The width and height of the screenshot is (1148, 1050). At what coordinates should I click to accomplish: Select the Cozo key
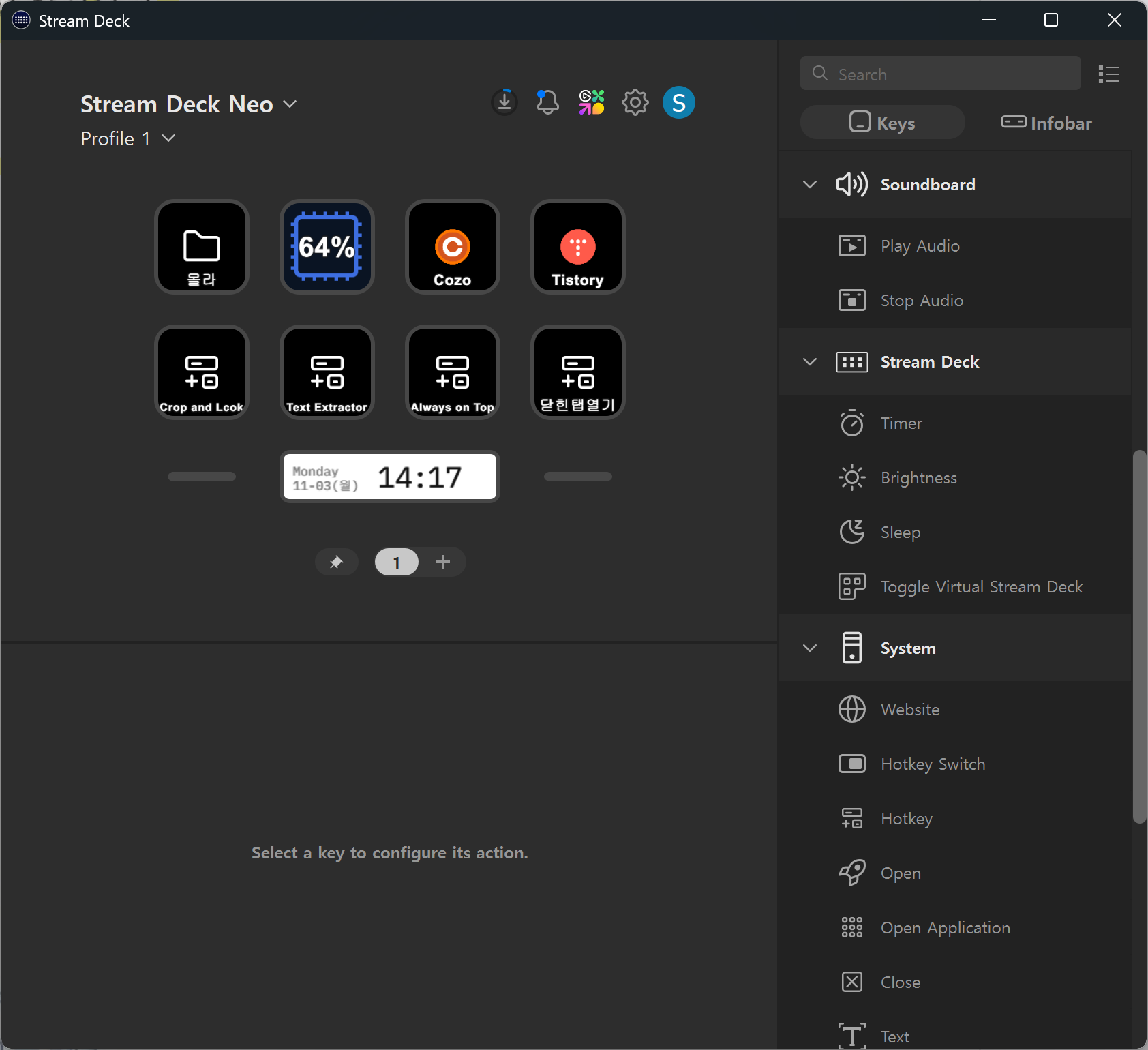(x=453, y=247)
